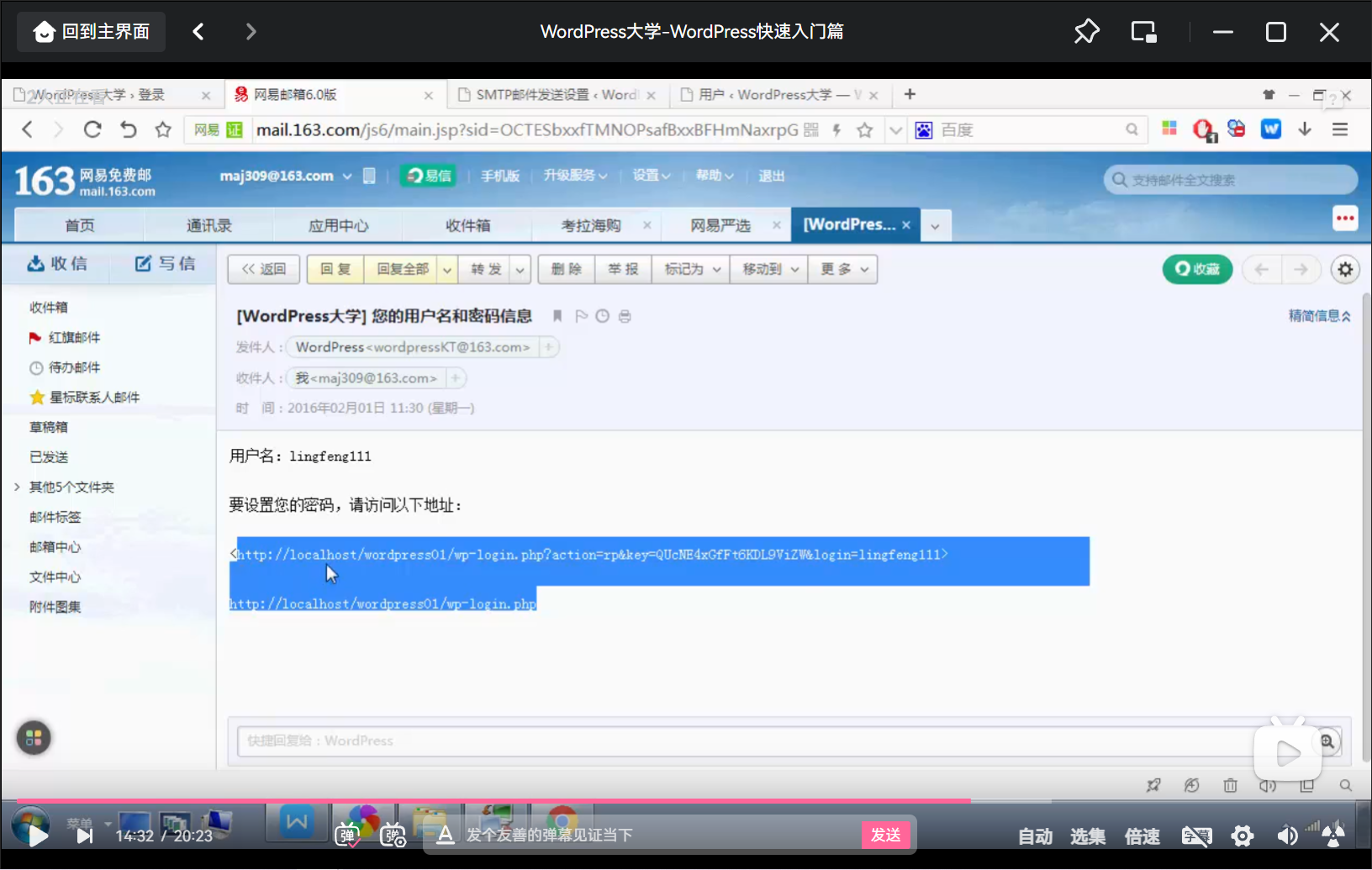Click the red three-dots more icon
1372x870 pixels.
pos(1345,219)
